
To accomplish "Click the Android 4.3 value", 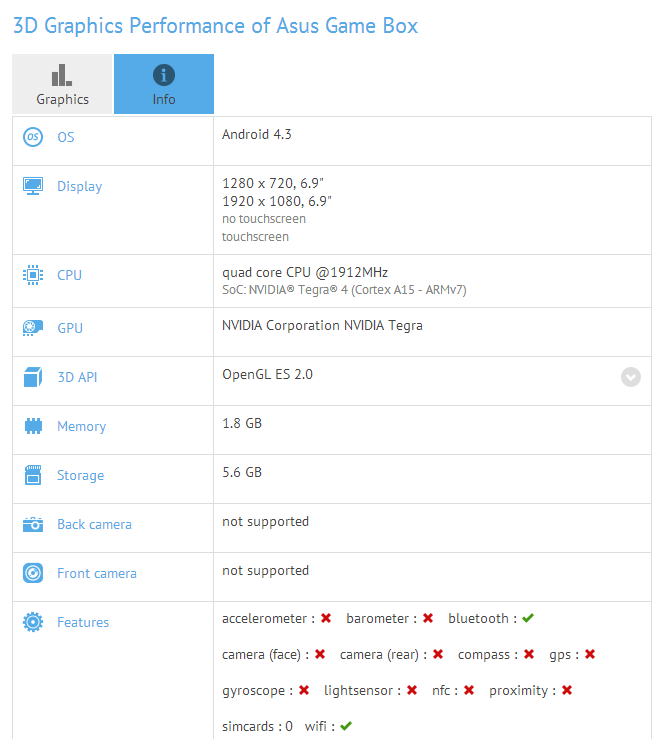I will (257, 134).
